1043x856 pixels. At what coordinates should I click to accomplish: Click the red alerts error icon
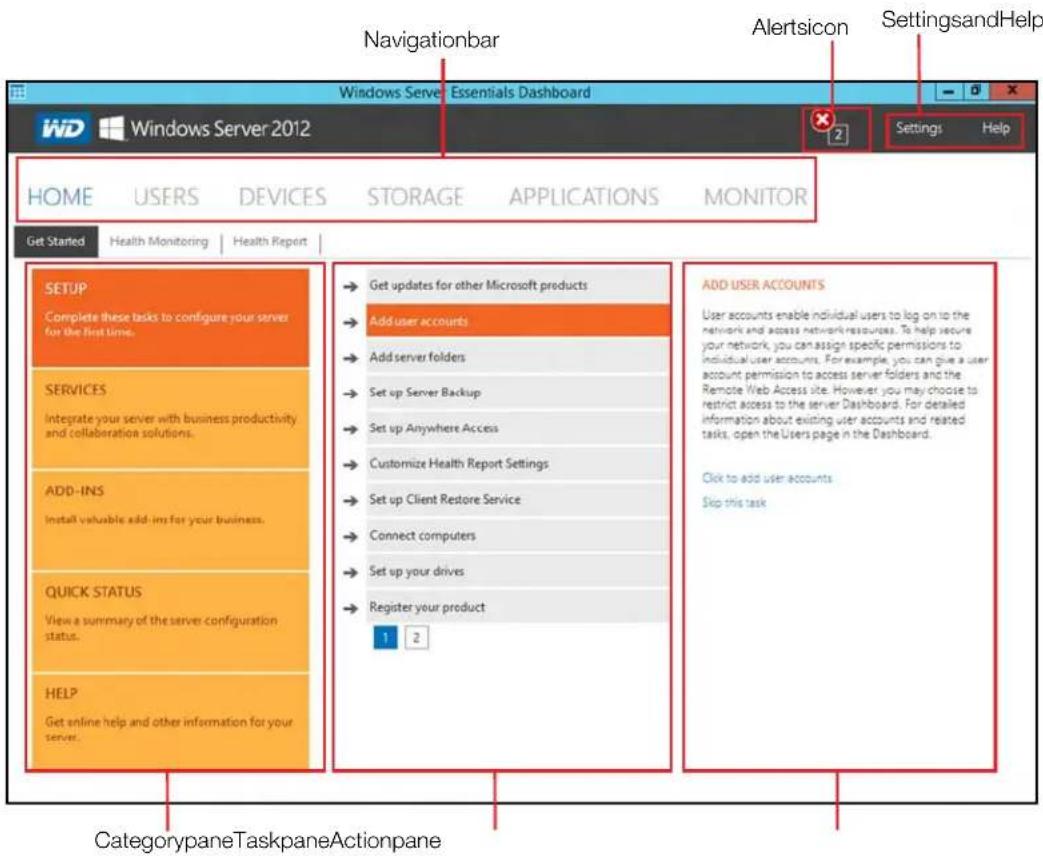pos(822,120)
